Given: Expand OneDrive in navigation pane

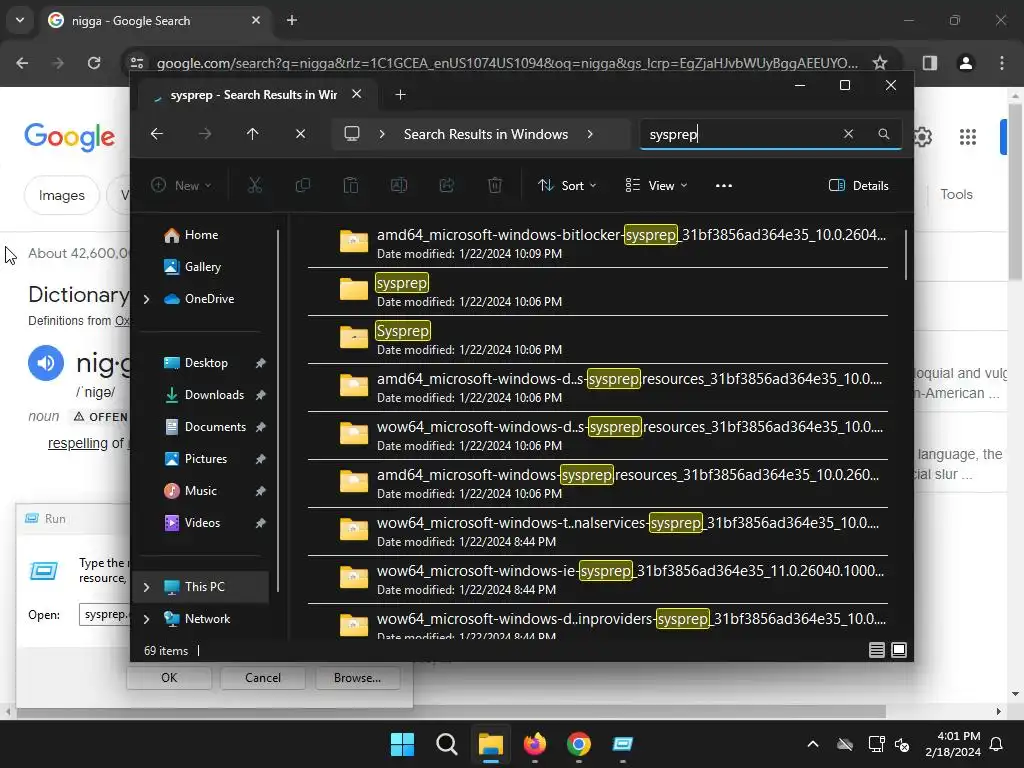Looking at the screenshot, I should tap(146, 299).
